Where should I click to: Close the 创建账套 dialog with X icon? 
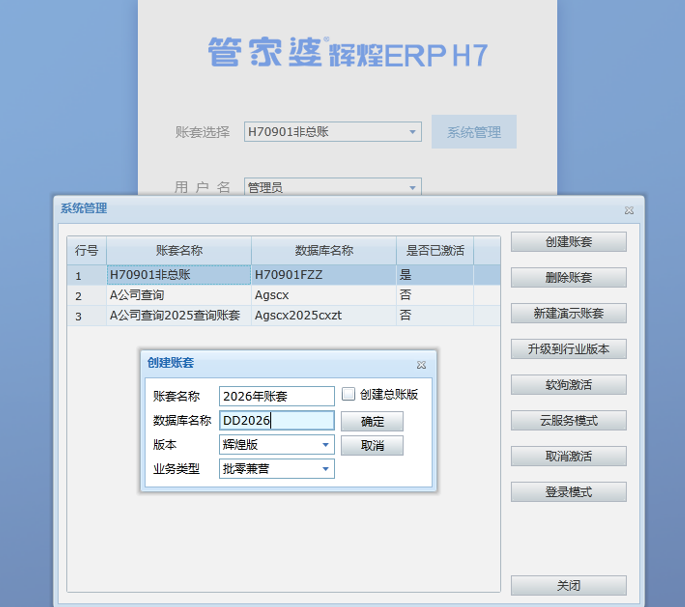421,365
